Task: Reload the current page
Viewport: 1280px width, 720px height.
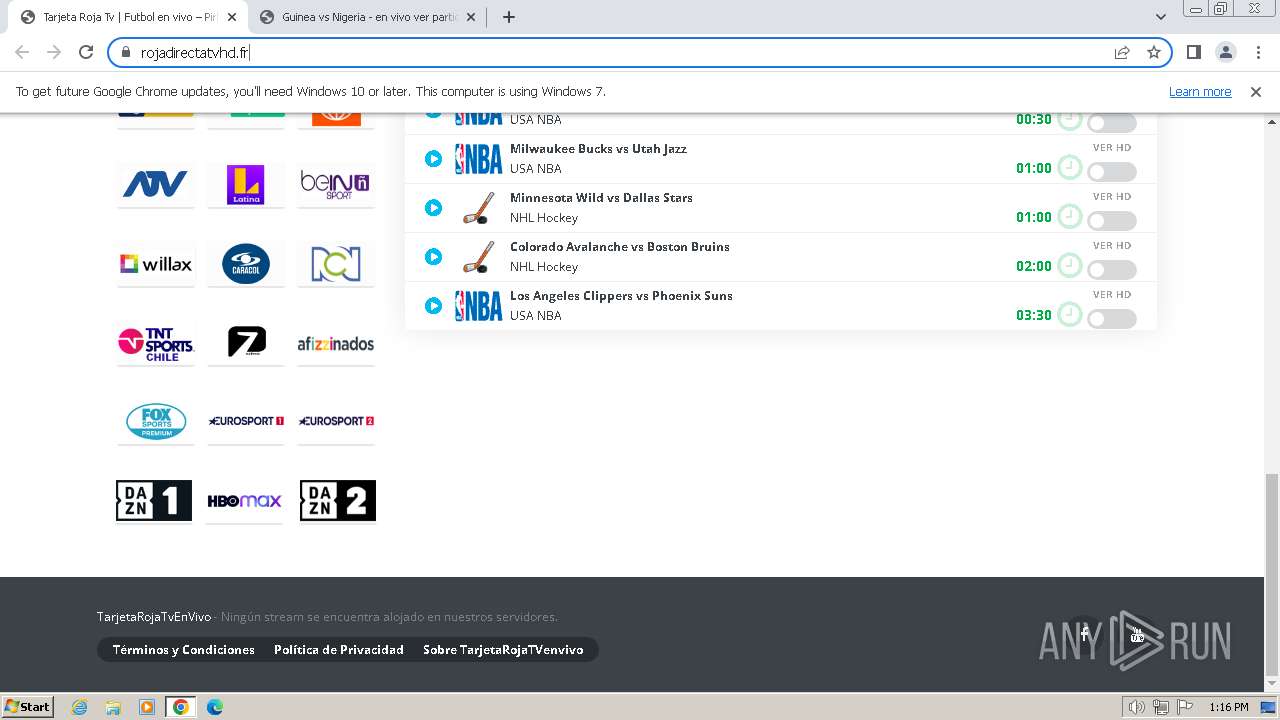Action: (86, 52)
